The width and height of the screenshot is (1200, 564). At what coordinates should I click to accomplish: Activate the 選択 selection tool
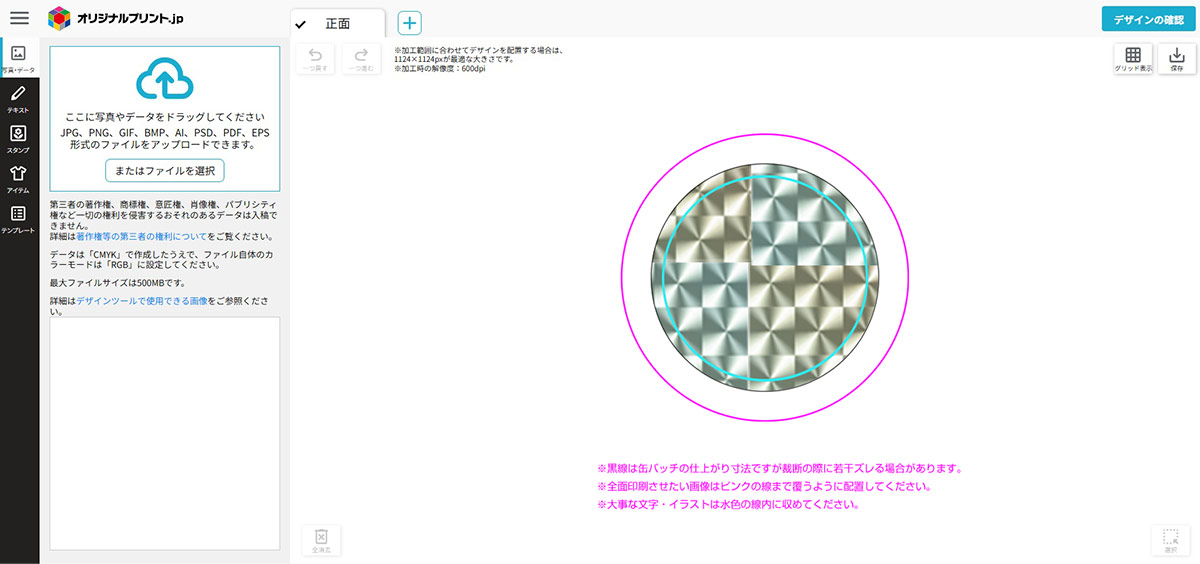[1170, 540]
